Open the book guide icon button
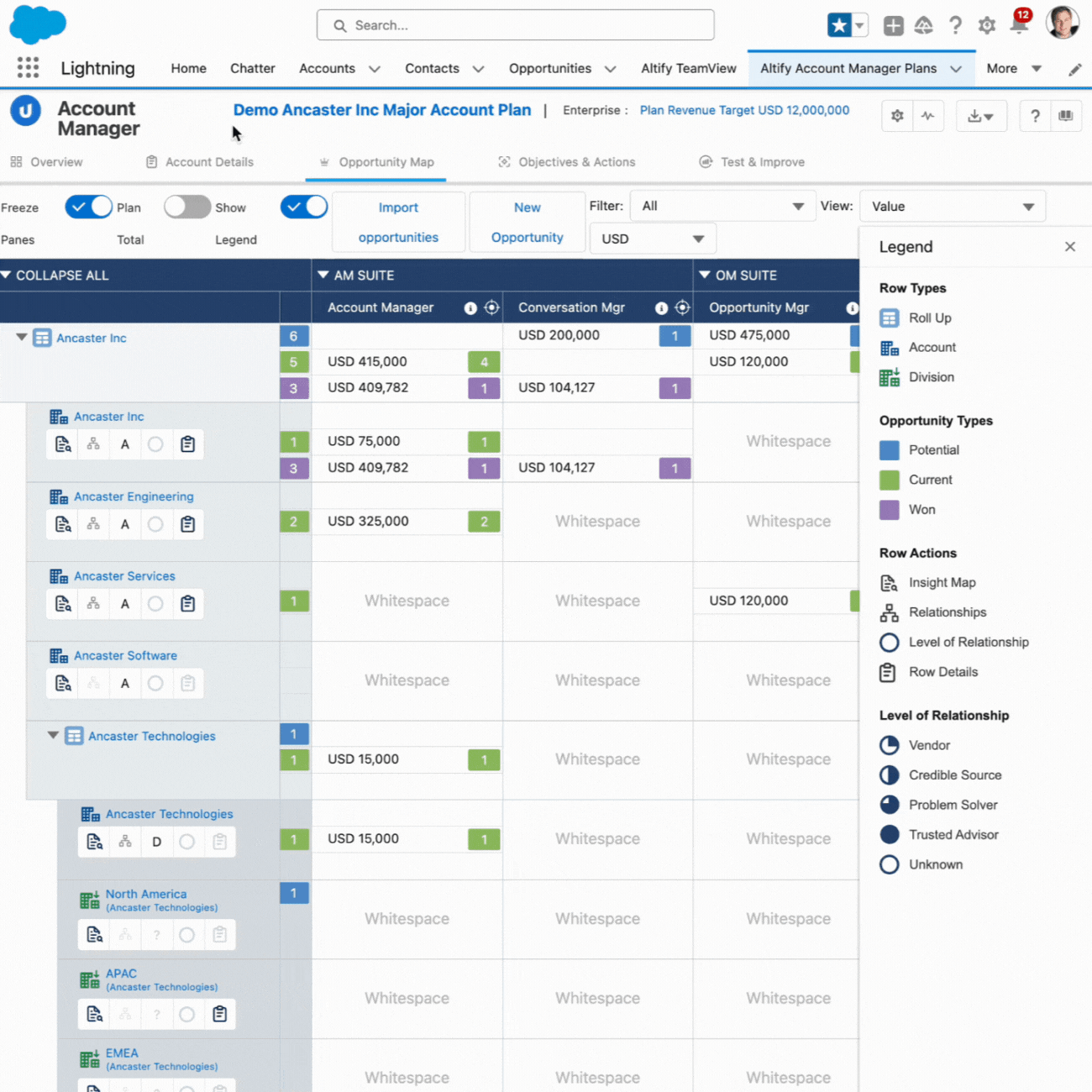Image resolution: width=1092 pixels, height=1092 pixels. point(1066,116)
